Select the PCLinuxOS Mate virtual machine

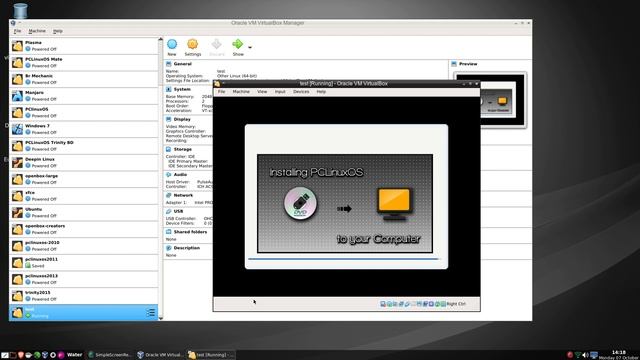(84, 62)
